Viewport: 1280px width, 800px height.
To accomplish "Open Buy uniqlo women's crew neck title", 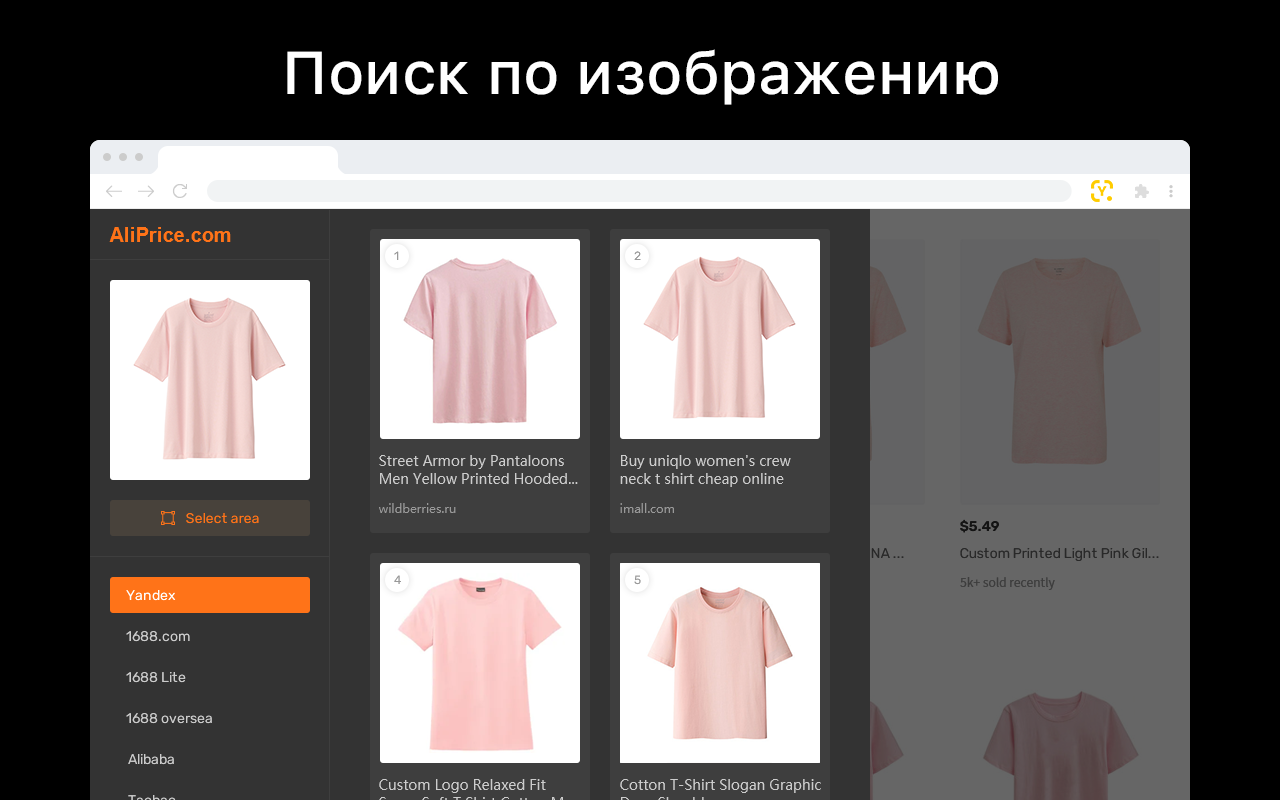I will (x=705, y=470).
